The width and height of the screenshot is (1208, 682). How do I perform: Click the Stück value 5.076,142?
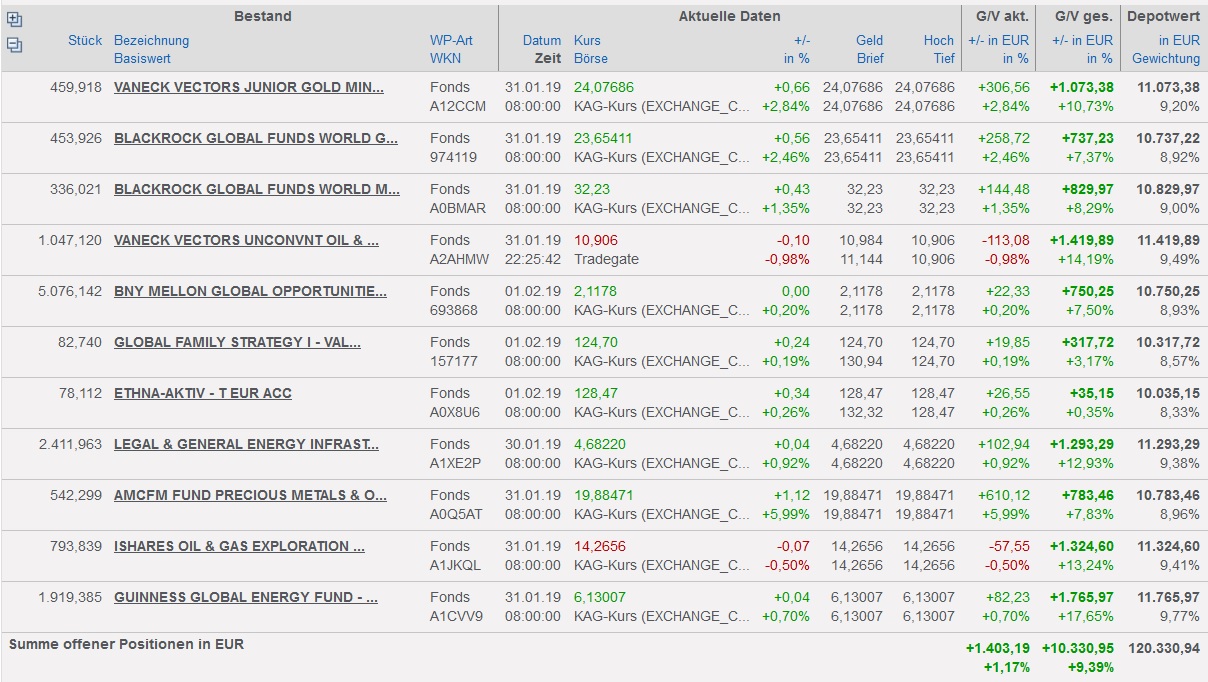[70, 291]
